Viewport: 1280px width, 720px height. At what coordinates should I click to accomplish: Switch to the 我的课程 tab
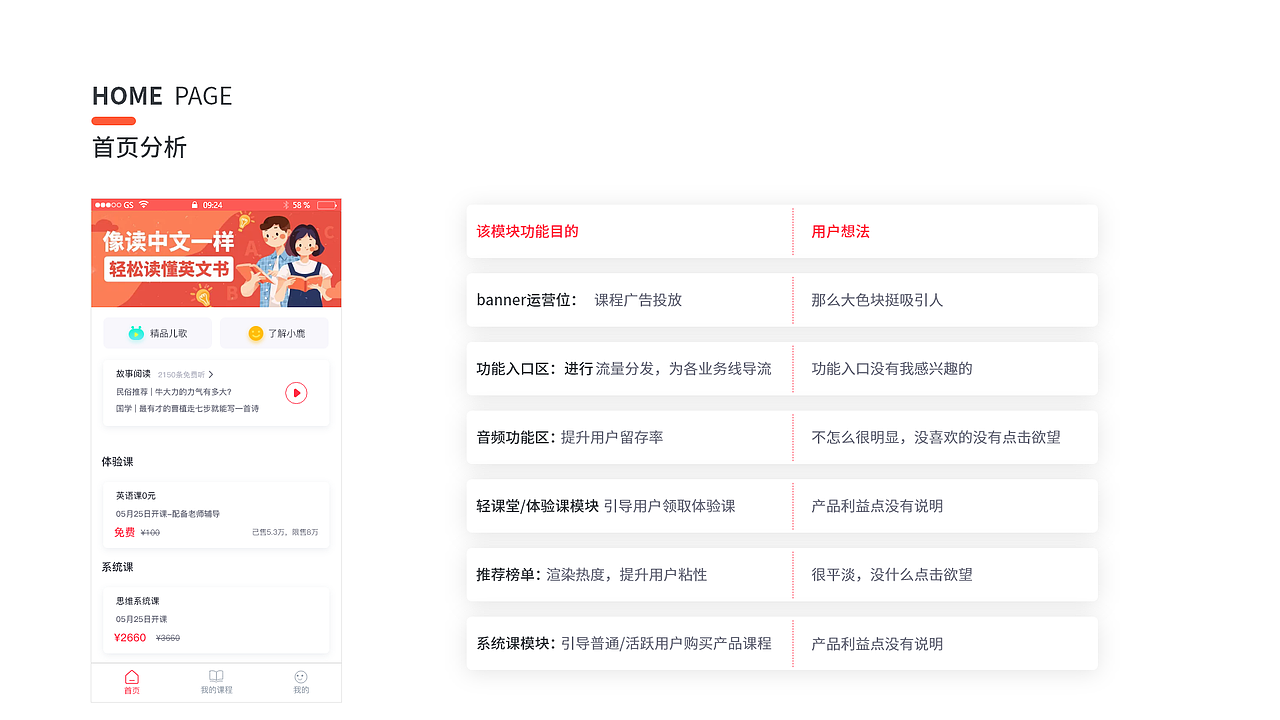tap(216, 683)
